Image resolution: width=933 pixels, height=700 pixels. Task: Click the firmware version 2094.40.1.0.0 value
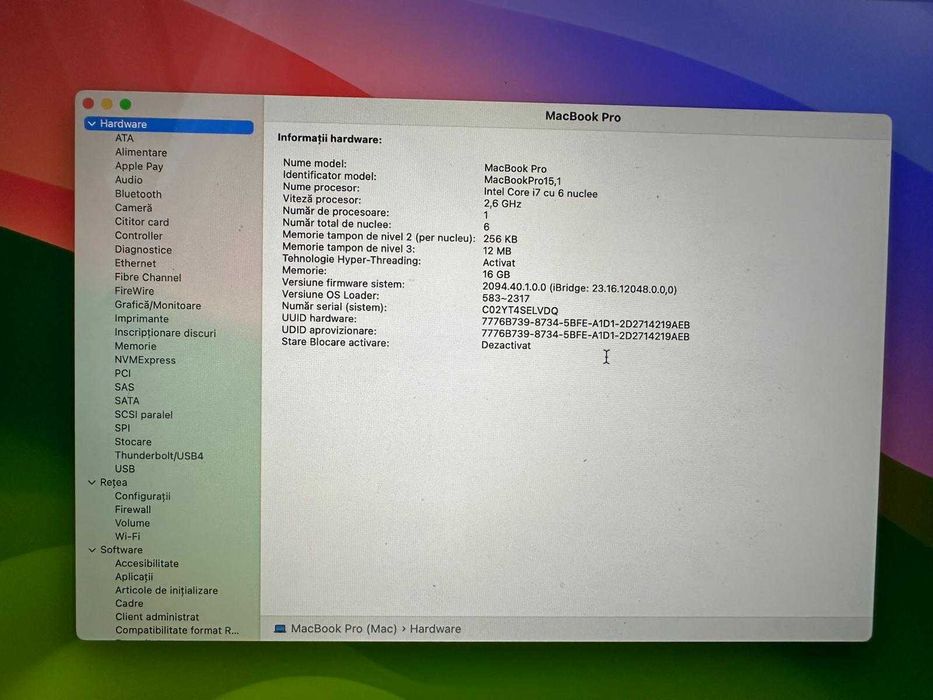[579, 288]
